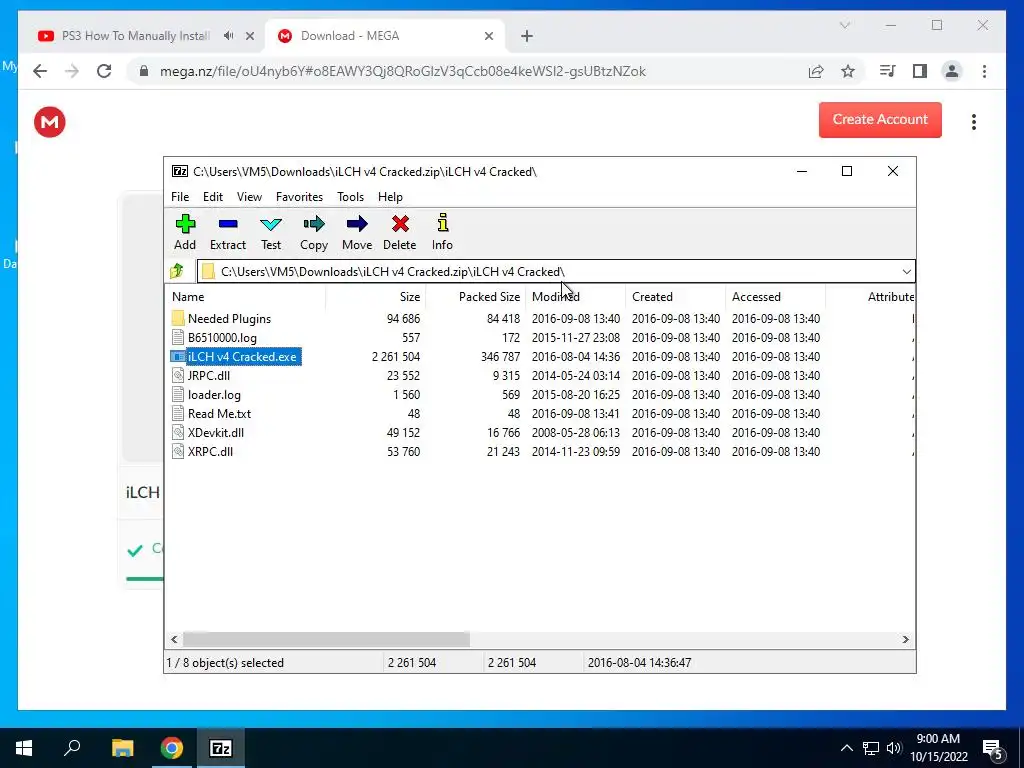Click the scroll right arrow in file list

[x=905, y=639]
